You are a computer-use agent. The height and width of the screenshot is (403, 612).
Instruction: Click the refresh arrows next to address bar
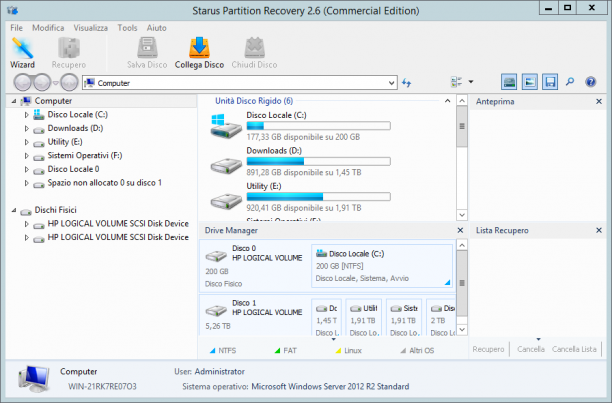pyautogui.click(x=407, y=83)
